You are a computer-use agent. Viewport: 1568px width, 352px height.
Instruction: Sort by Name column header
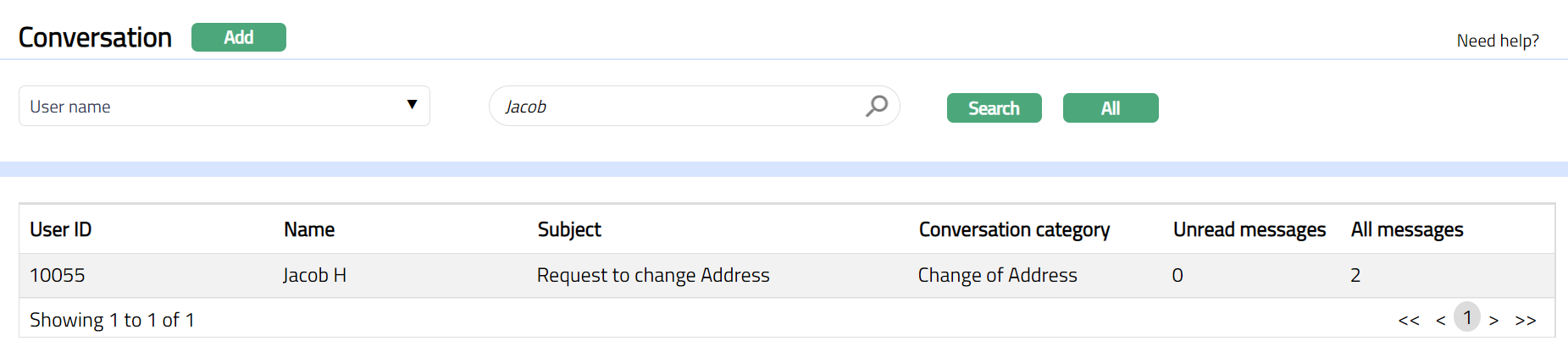click(309, 229)
